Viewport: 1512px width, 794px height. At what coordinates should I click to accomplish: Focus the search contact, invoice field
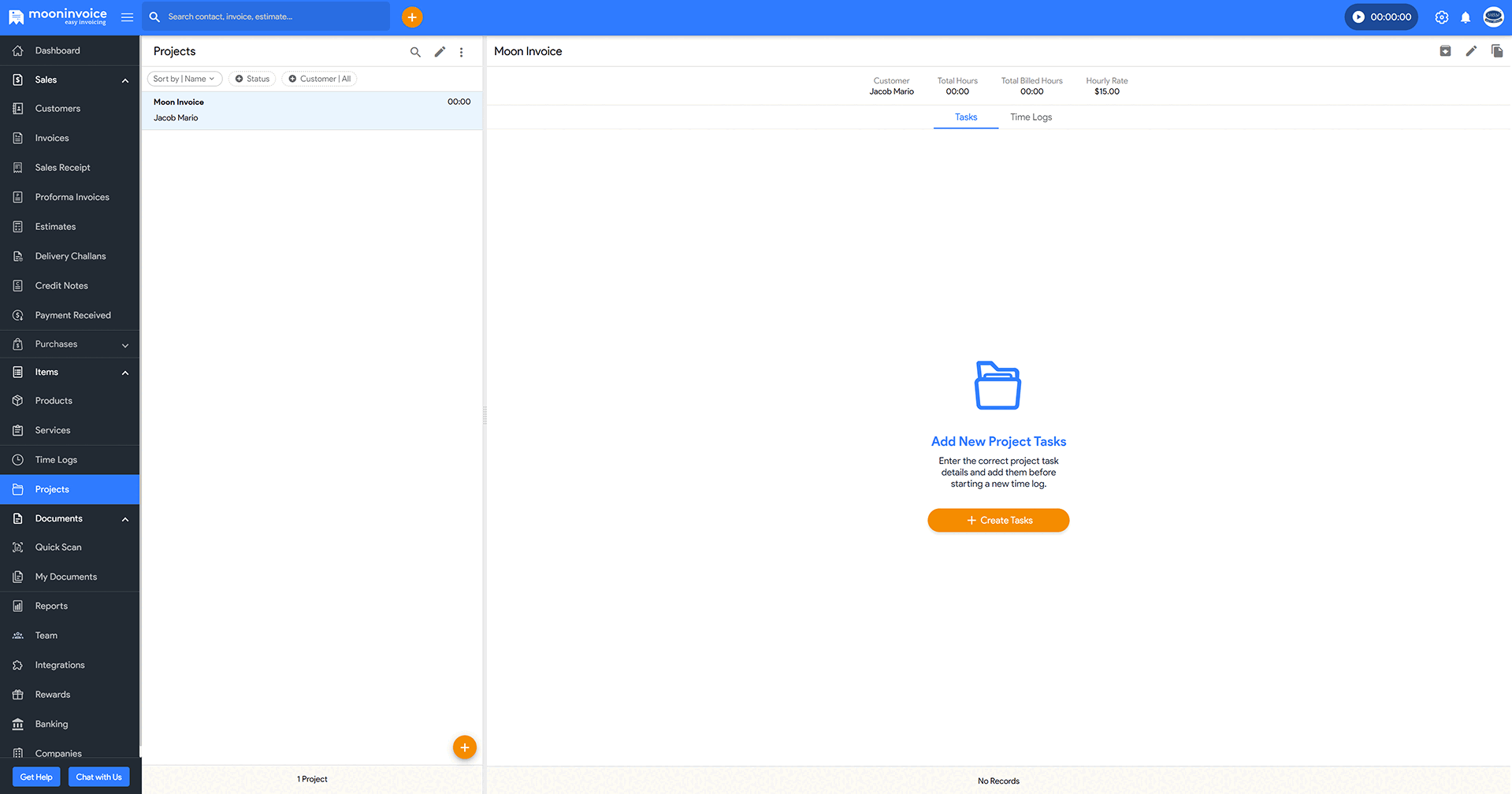(x=266, y=17)
